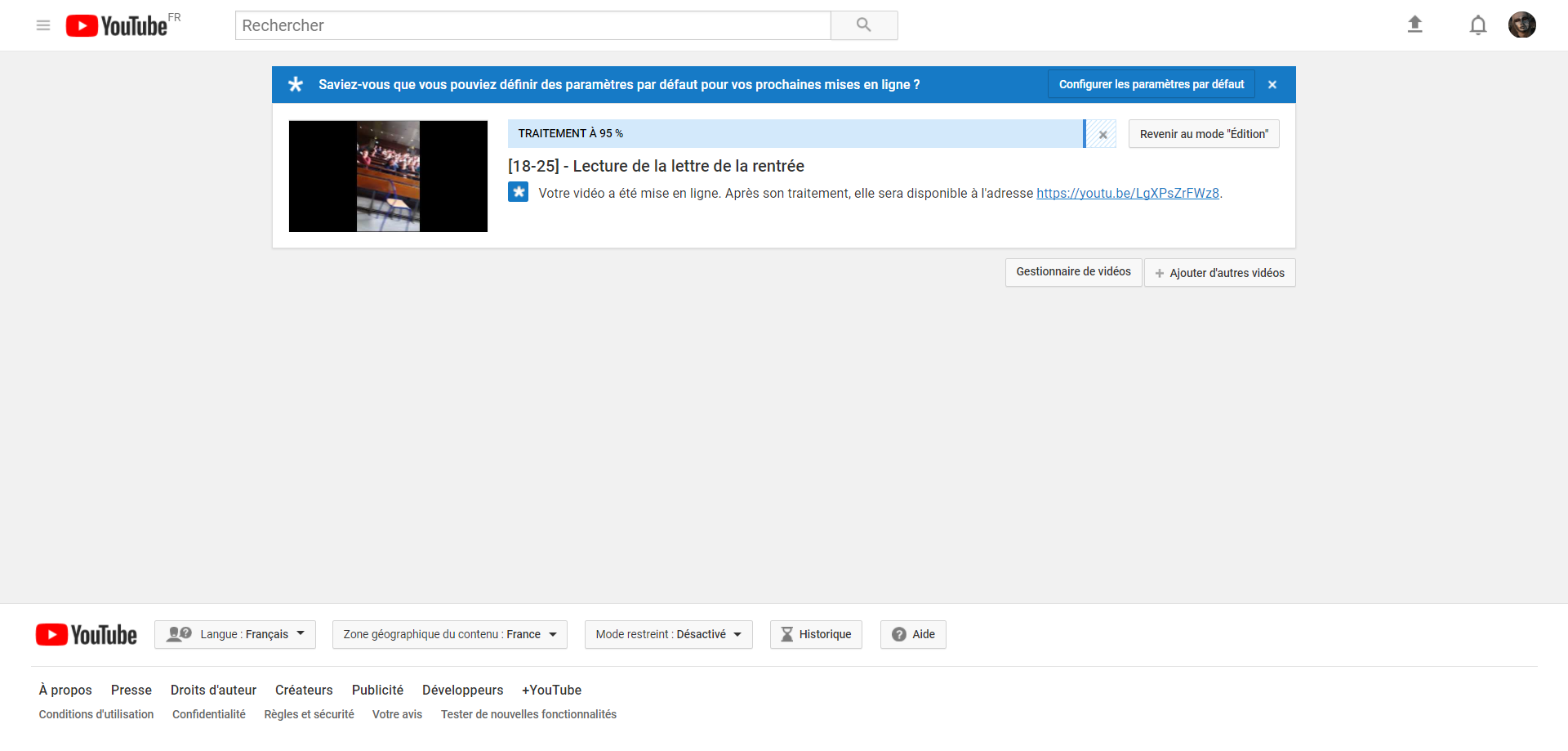
Task: Expand Zone géographique du contenu dropdown
Action: click(450, 635)
